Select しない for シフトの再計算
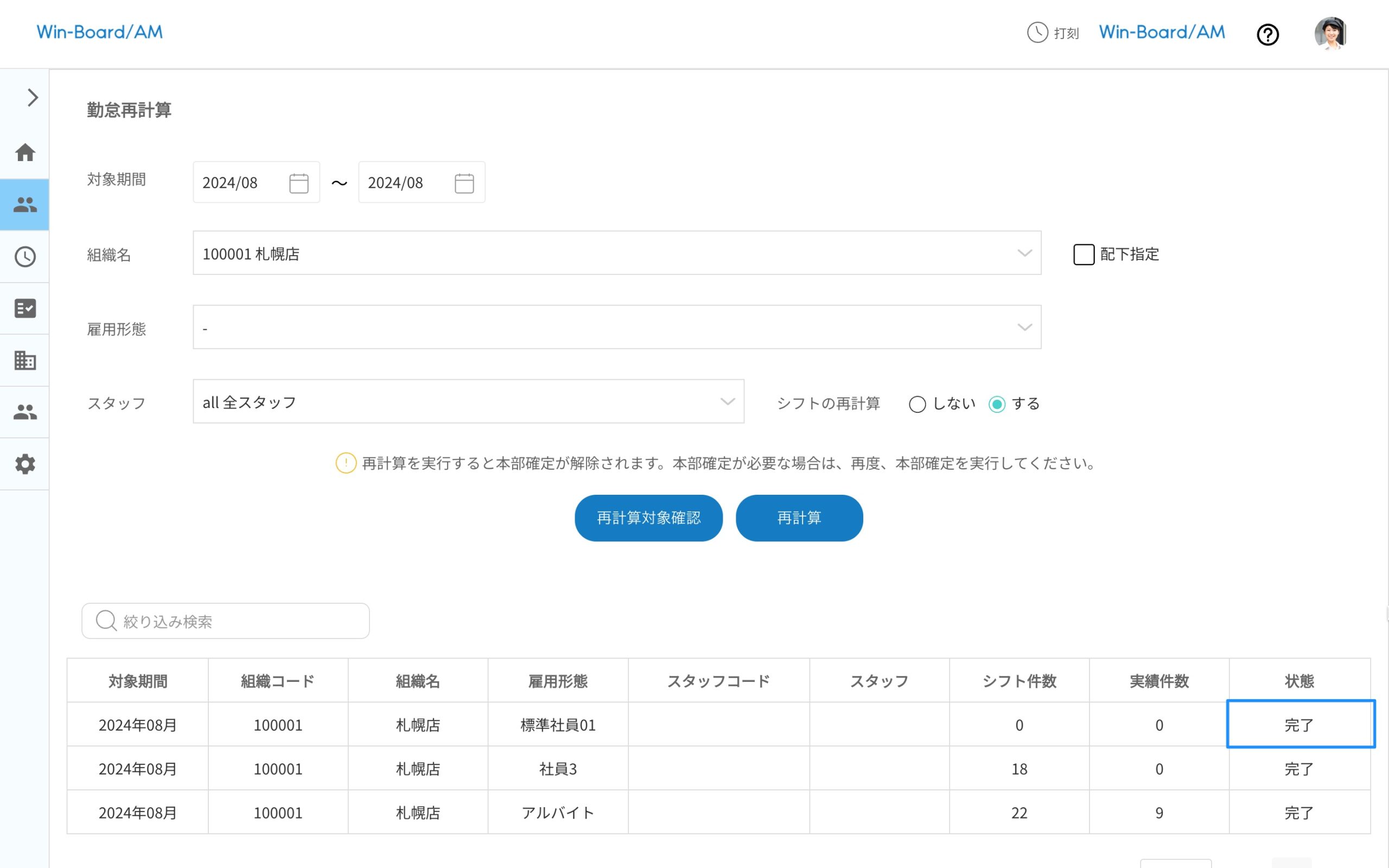 coord(918,404)
